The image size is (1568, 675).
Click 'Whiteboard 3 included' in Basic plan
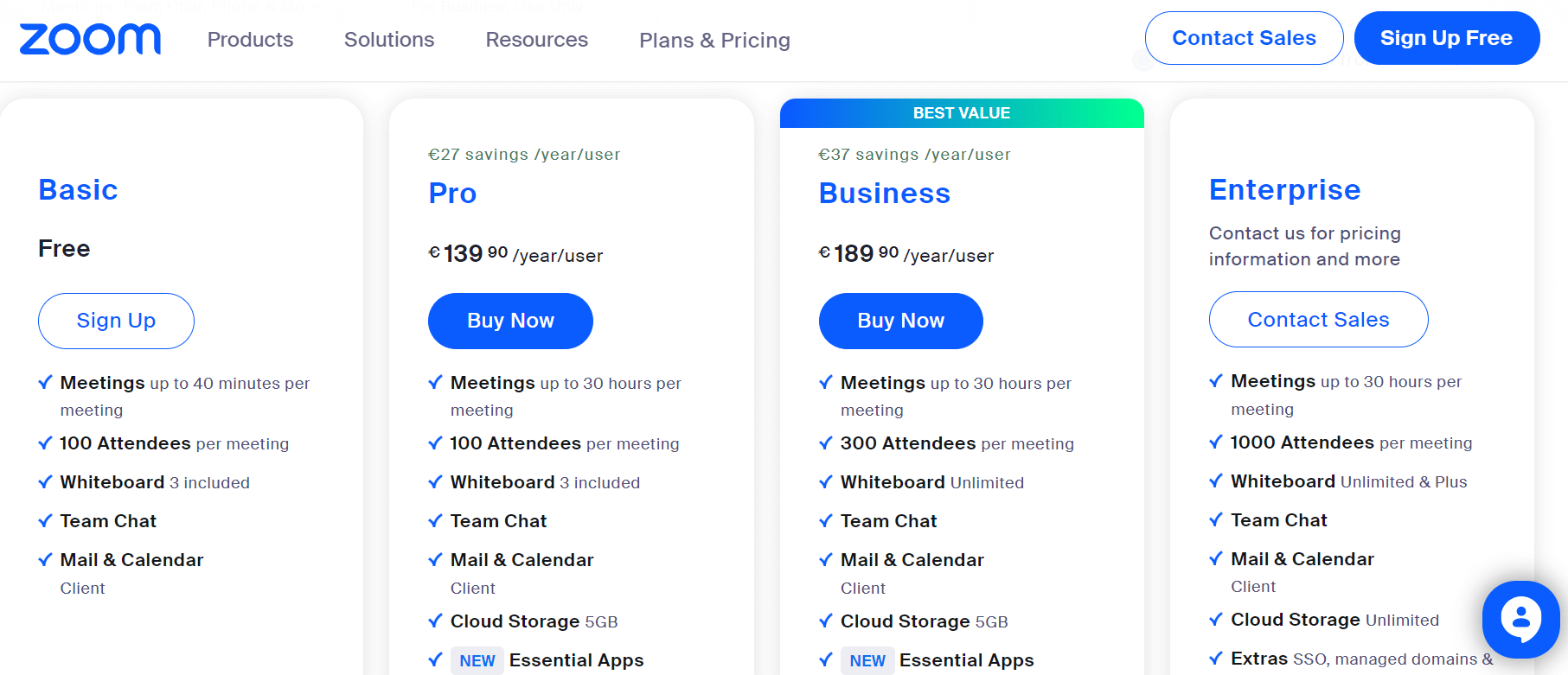pos(154,482)
